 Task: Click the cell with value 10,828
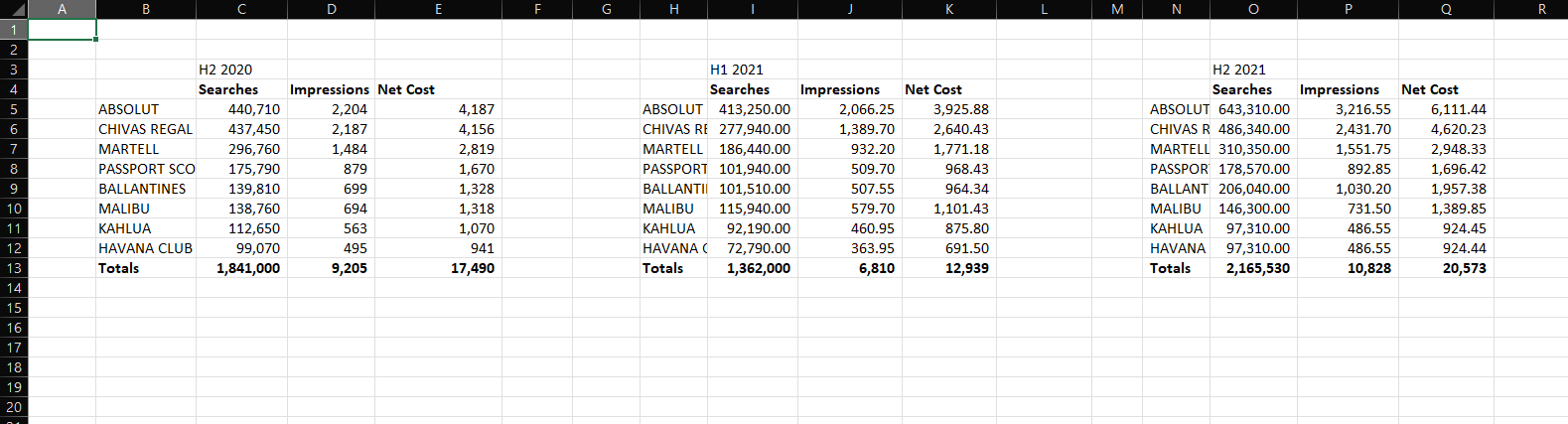pyautogui.click(x=1348, y=268)
